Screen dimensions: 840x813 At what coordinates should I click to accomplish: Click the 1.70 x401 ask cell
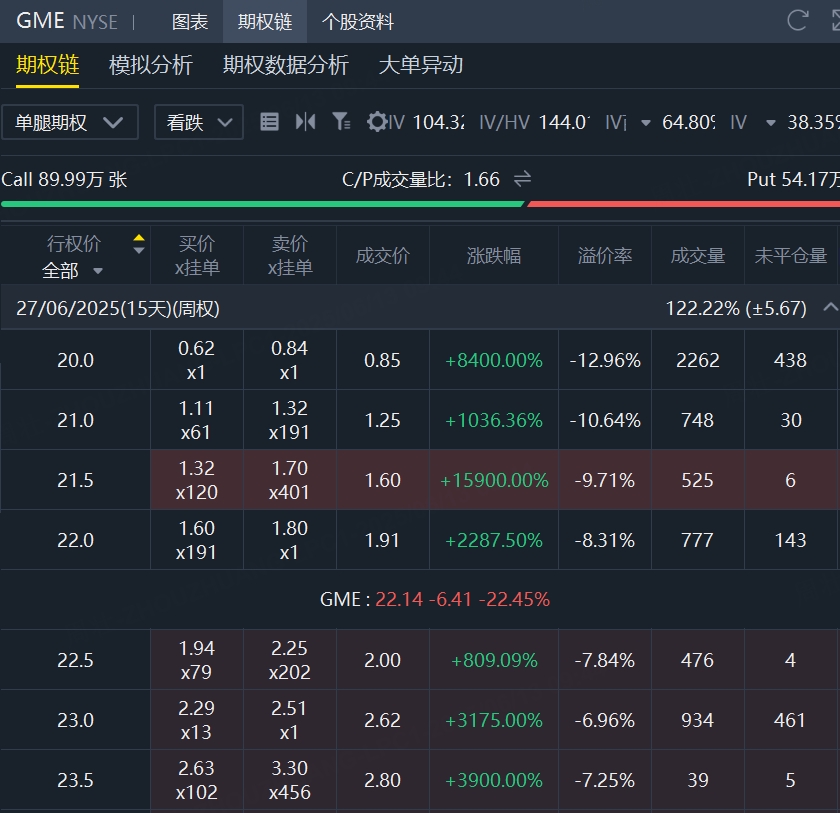tap(290, 480)
